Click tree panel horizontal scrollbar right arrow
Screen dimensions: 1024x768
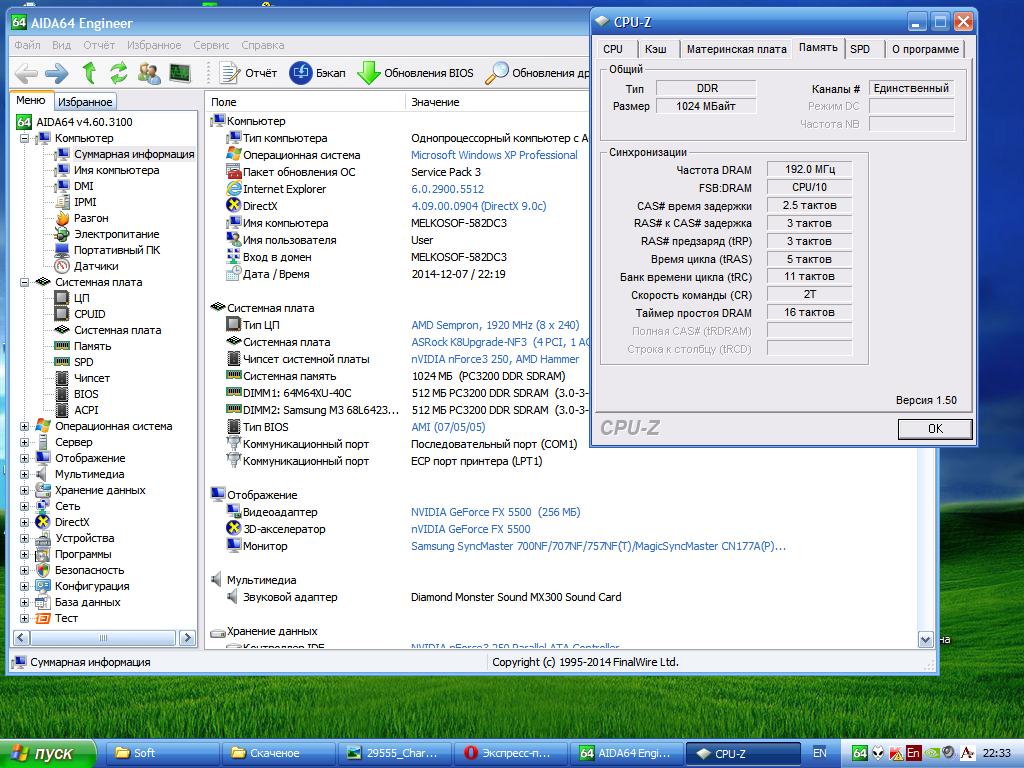click(x=187, y=637)
